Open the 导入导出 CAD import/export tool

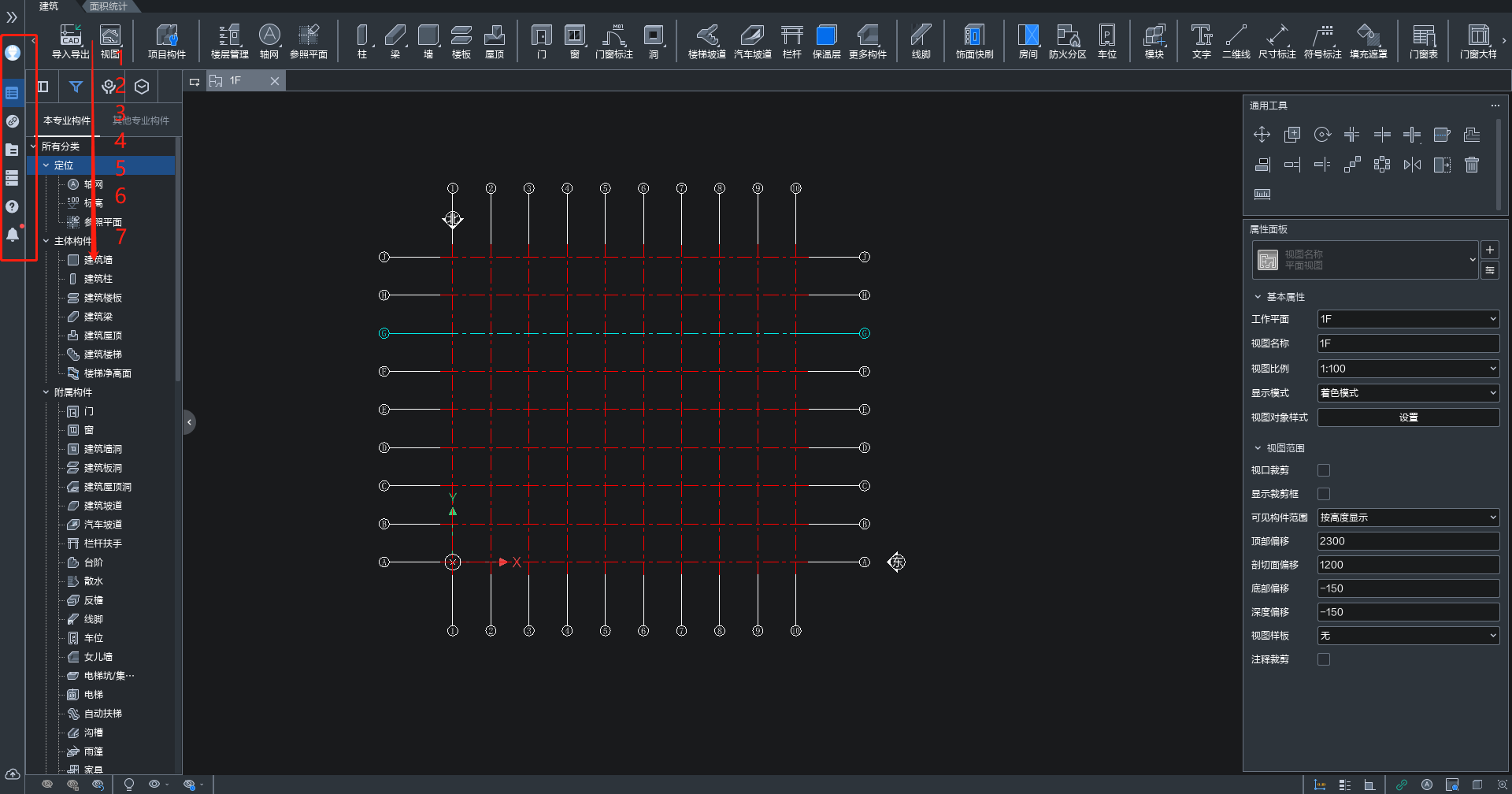click(x=71, y=41)
